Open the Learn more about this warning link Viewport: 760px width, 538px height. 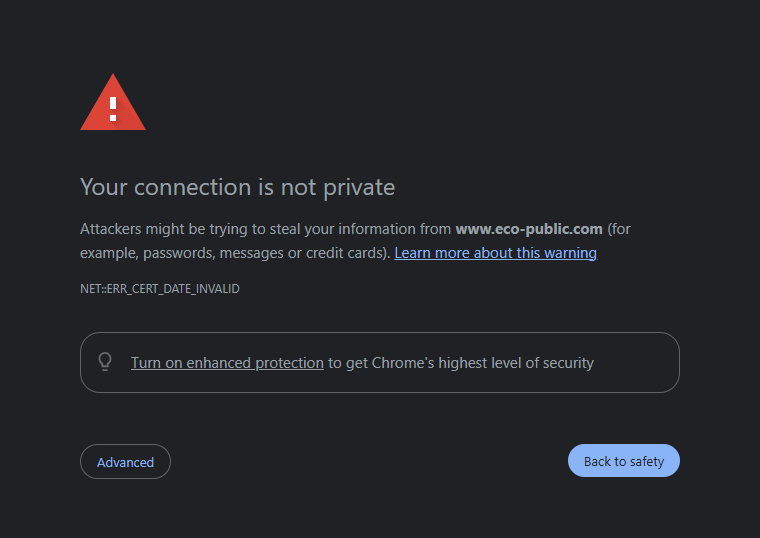point(495,253)
